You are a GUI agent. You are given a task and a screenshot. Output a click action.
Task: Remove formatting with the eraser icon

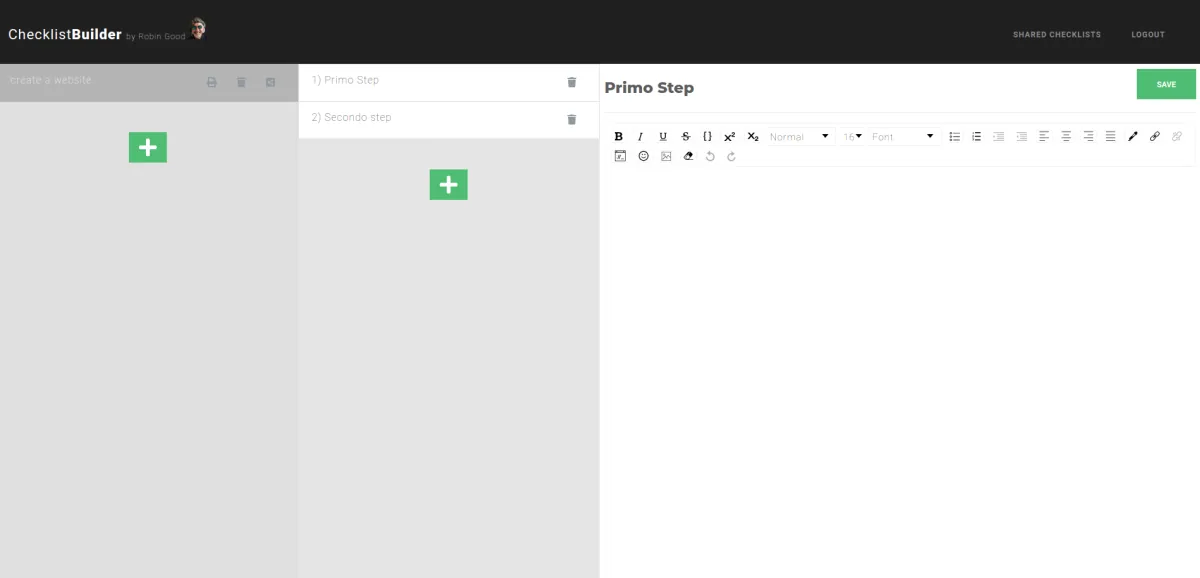coord(688,156)
